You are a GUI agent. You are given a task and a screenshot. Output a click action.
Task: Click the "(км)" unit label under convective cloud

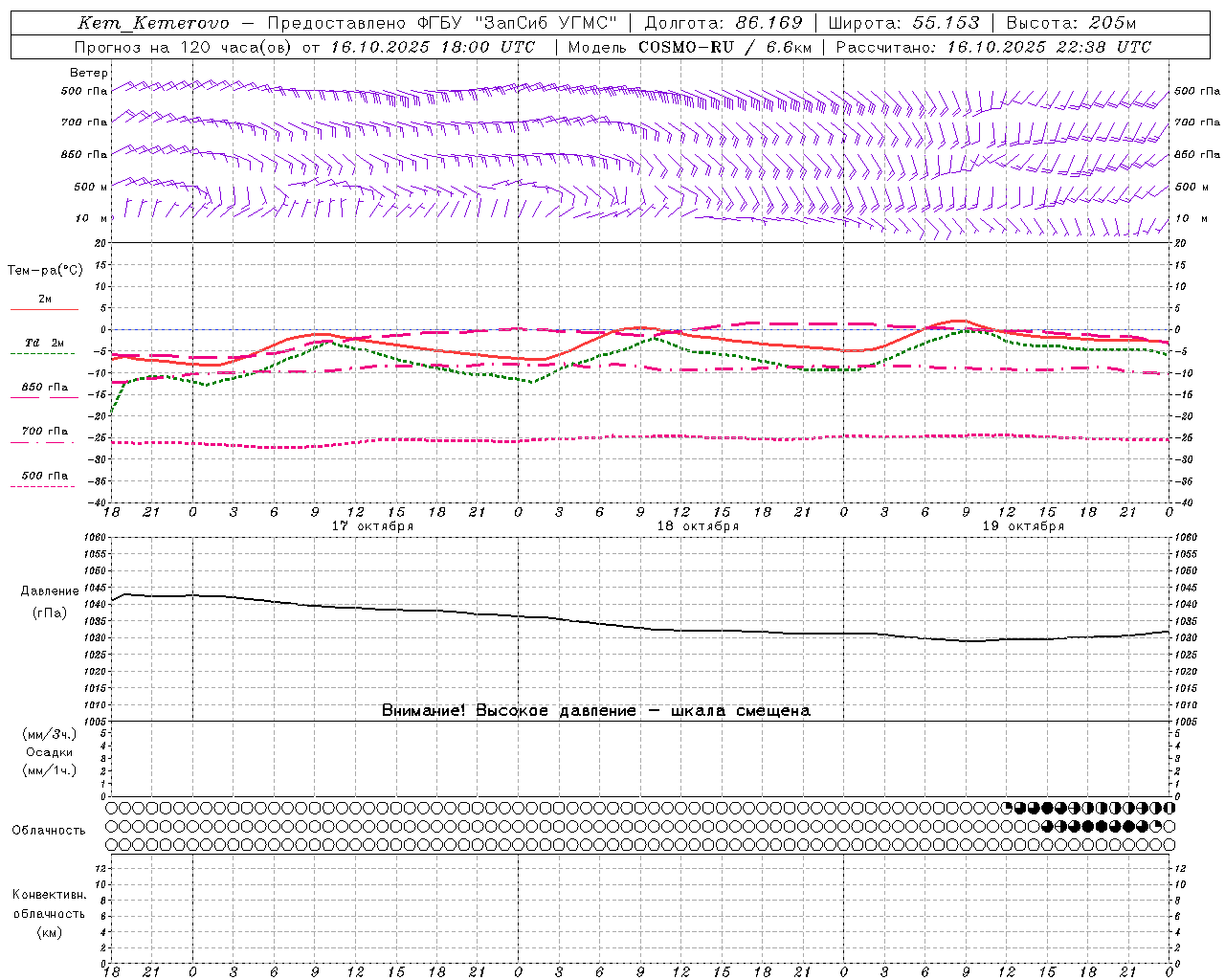tap(50, 932)
